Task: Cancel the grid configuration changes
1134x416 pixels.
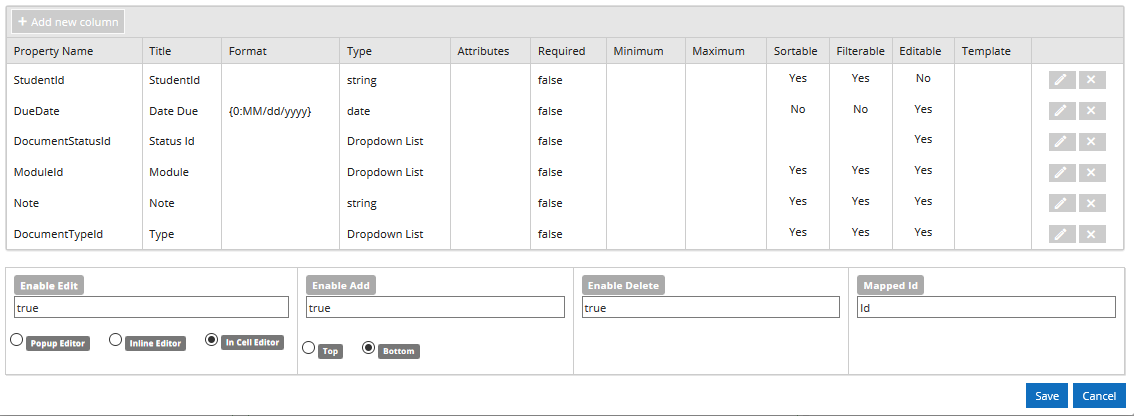Action: point(1099,396)
